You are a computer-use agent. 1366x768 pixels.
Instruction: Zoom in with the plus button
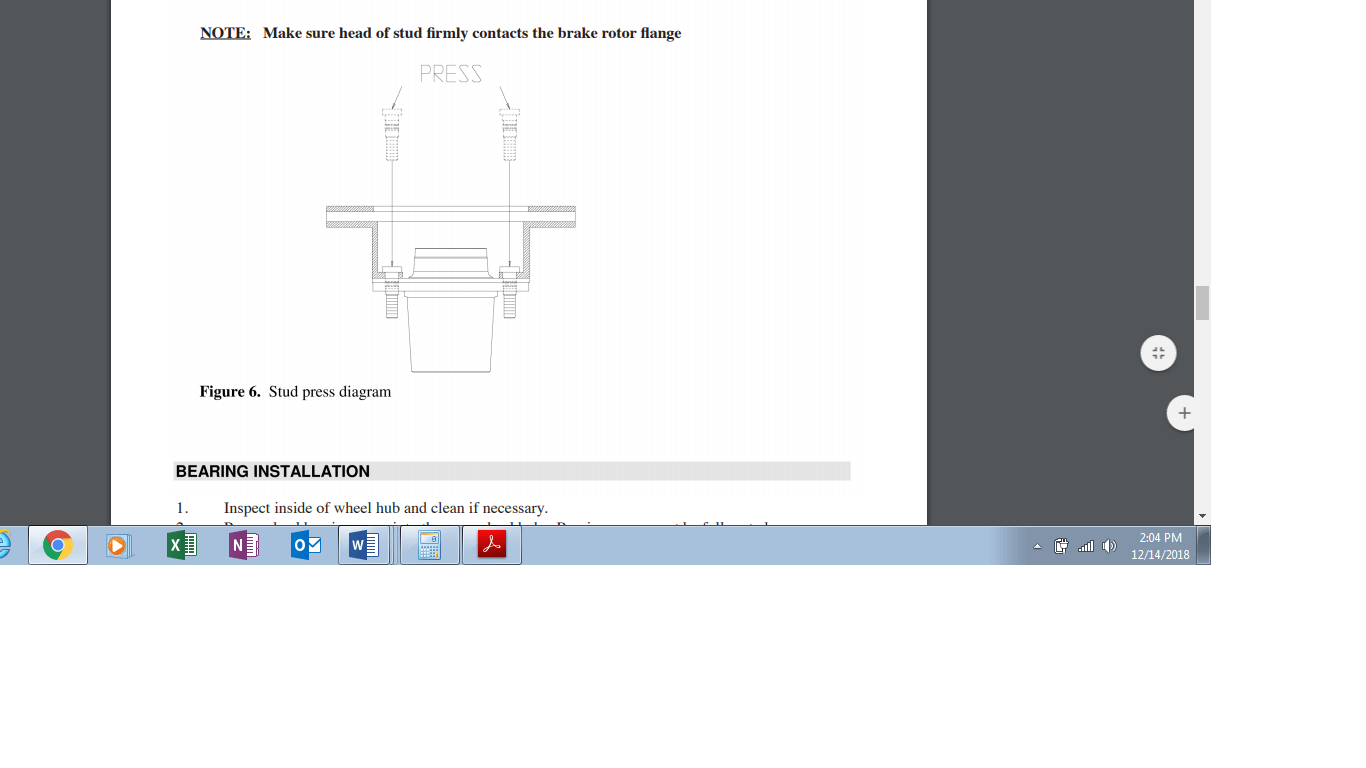coord(1184,413)
